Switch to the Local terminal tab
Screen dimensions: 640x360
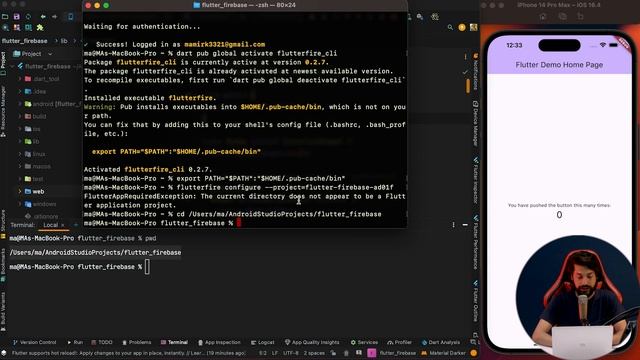click(50, 225)
